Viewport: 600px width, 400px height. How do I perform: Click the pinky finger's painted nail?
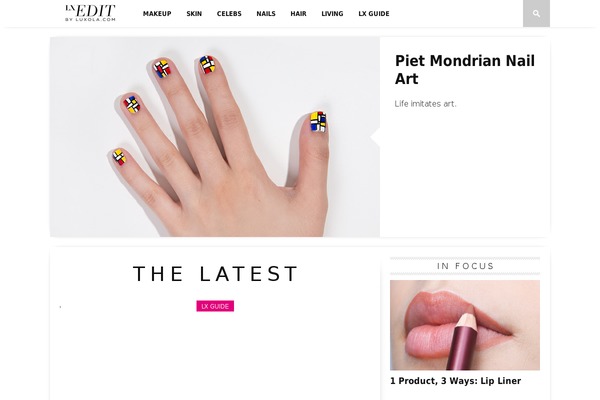click(119, 157)
